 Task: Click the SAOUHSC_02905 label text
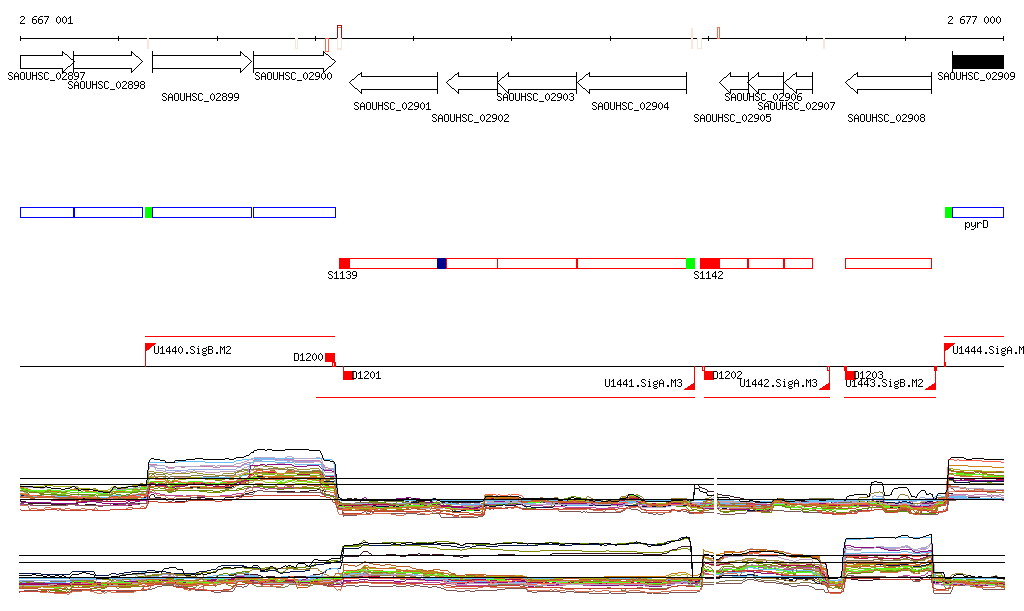tap(732, 118)
